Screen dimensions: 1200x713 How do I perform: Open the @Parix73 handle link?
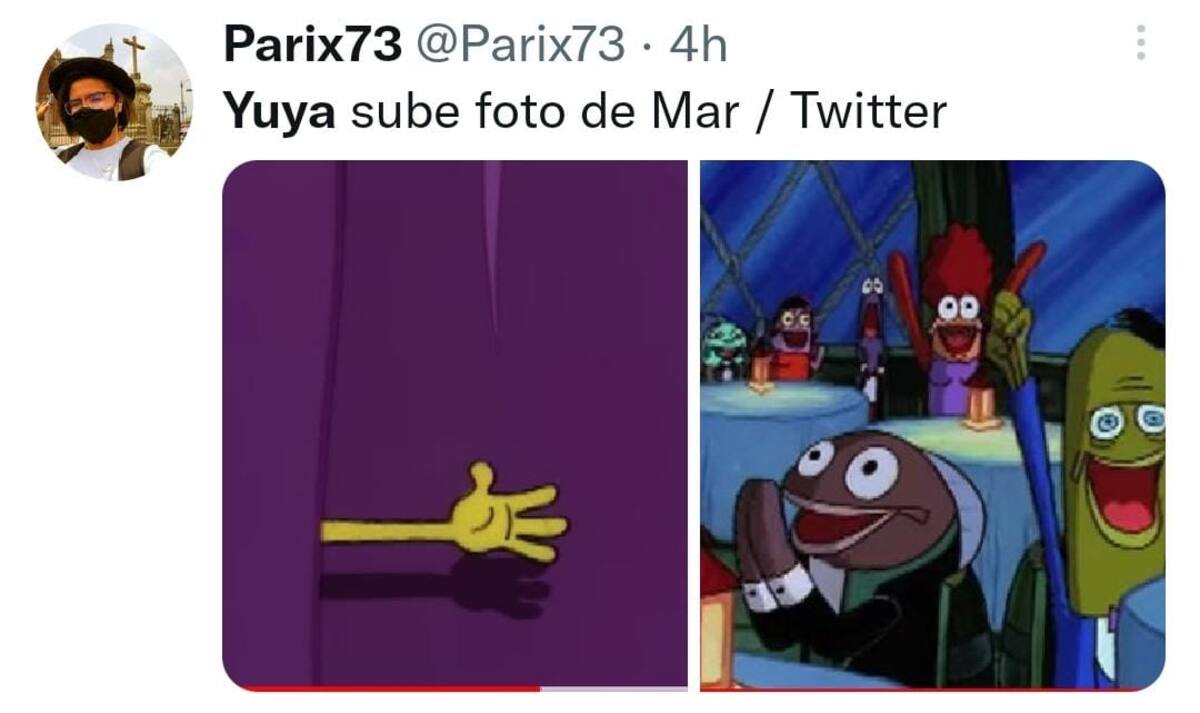point(521,45)
